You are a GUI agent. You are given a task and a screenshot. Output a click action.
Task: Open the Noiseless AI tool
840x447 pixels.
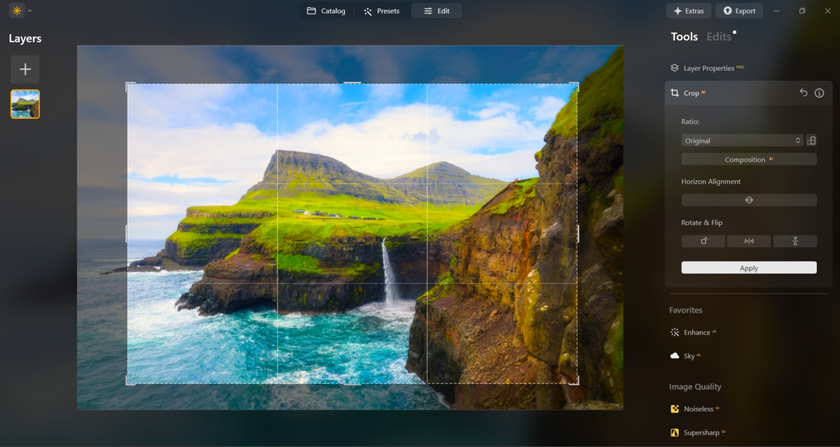coord(694,409)
